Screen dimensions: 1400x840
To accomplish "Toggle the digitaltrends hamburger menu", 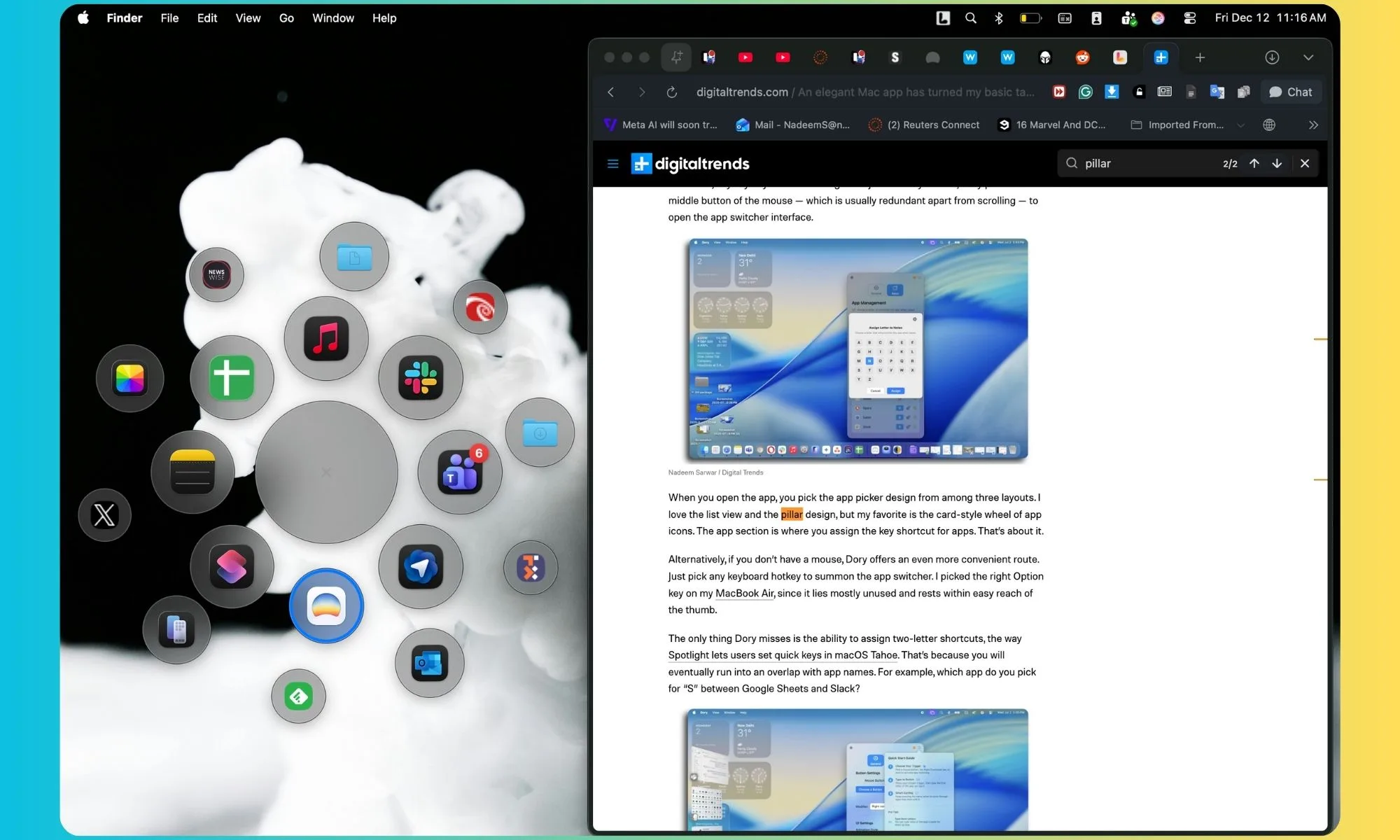I will click(x=612, y=164).
